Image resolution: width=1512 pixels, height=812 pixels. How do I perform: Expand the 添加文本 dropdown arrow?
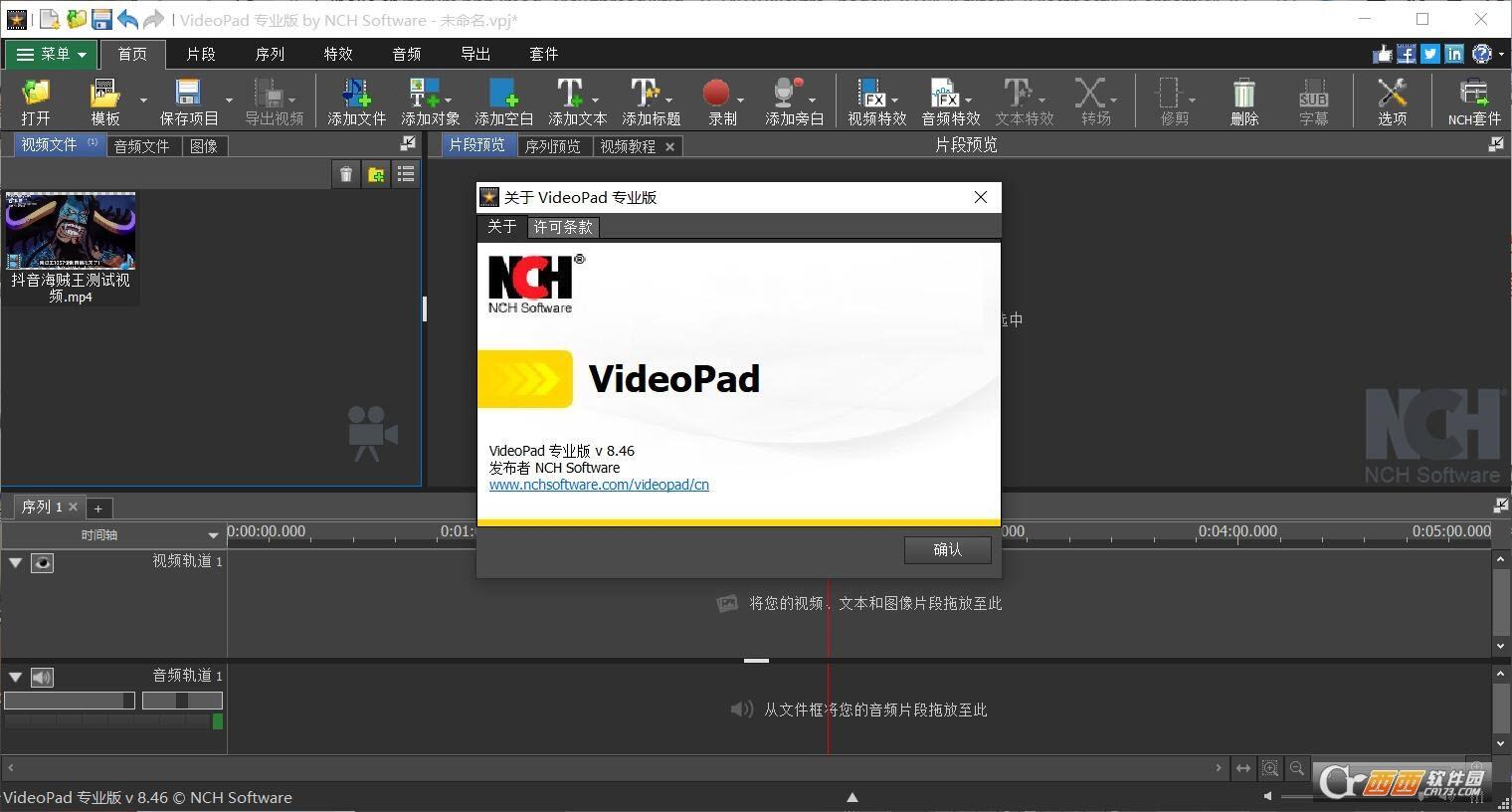[x=595, y=100]
